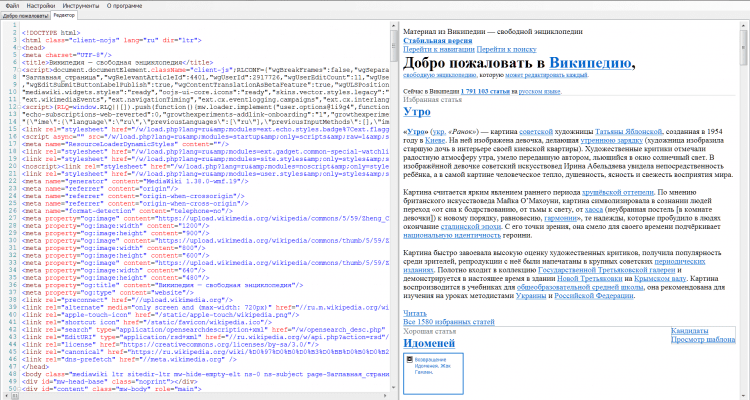Follow the Перейти к навигации link
The width and height of the screenshot is (750, 400).
point(439,49)
